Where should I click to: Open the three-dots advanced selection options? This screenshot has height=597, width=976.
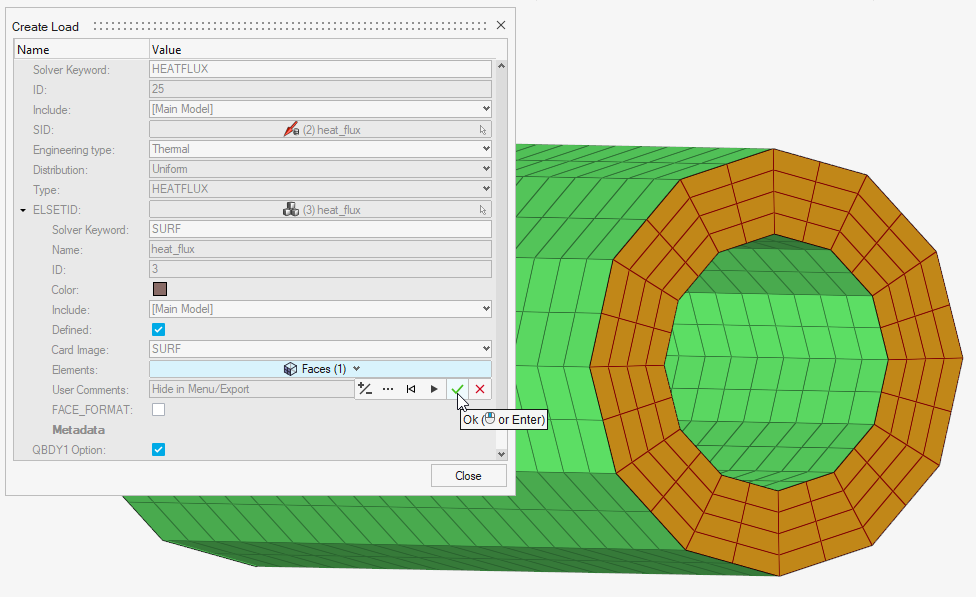point(388,389)
